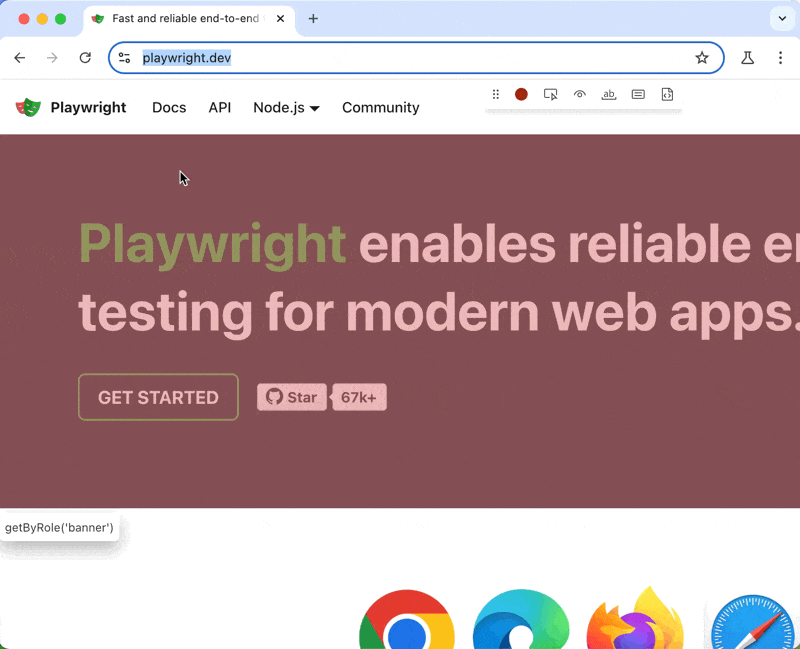Click the macOS yellow minimize window button
Image resolution: width=800 pixels, height=649 pixels.
tap(42, 19)
